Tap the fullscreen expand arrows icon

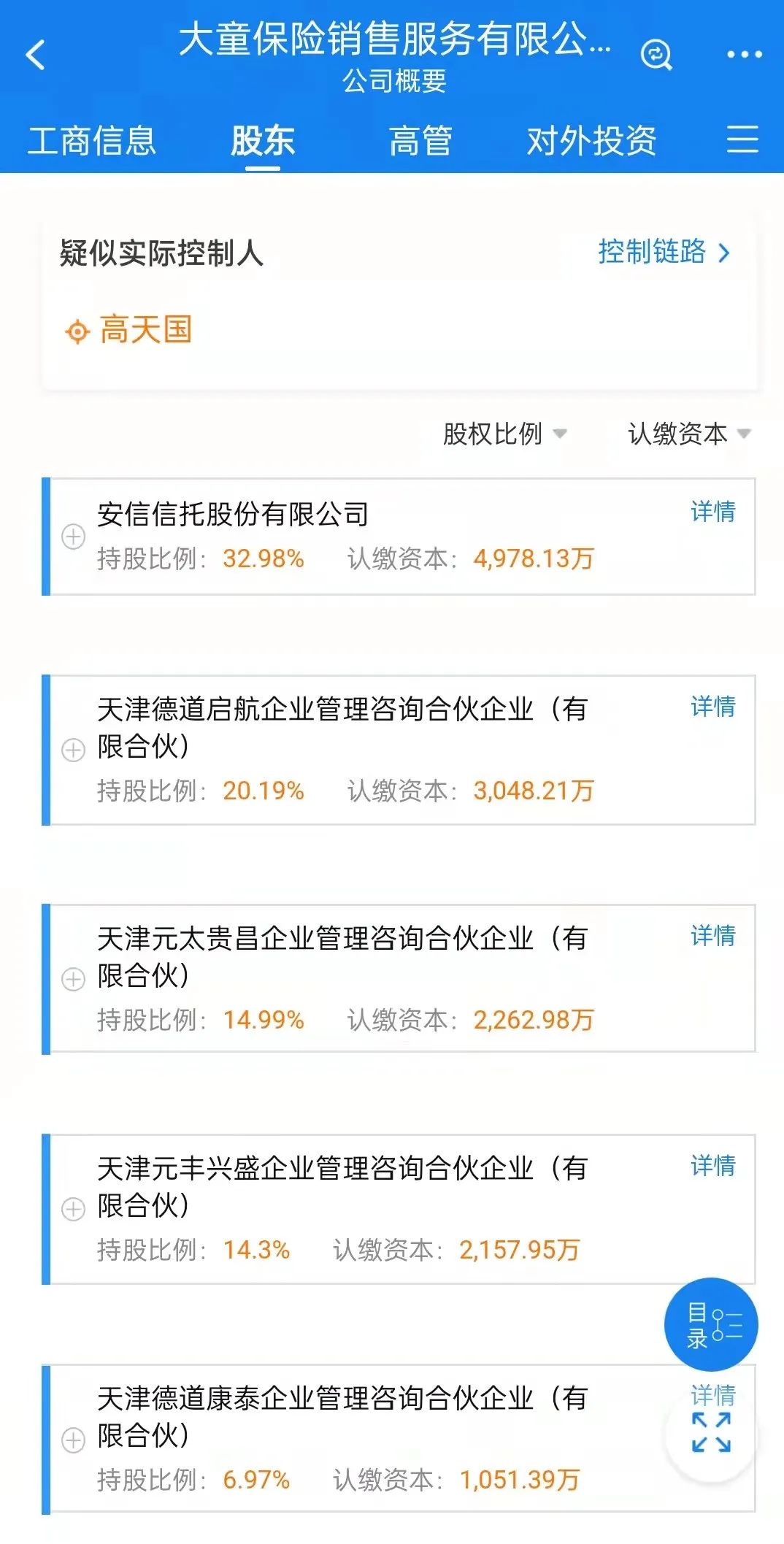711,1432
